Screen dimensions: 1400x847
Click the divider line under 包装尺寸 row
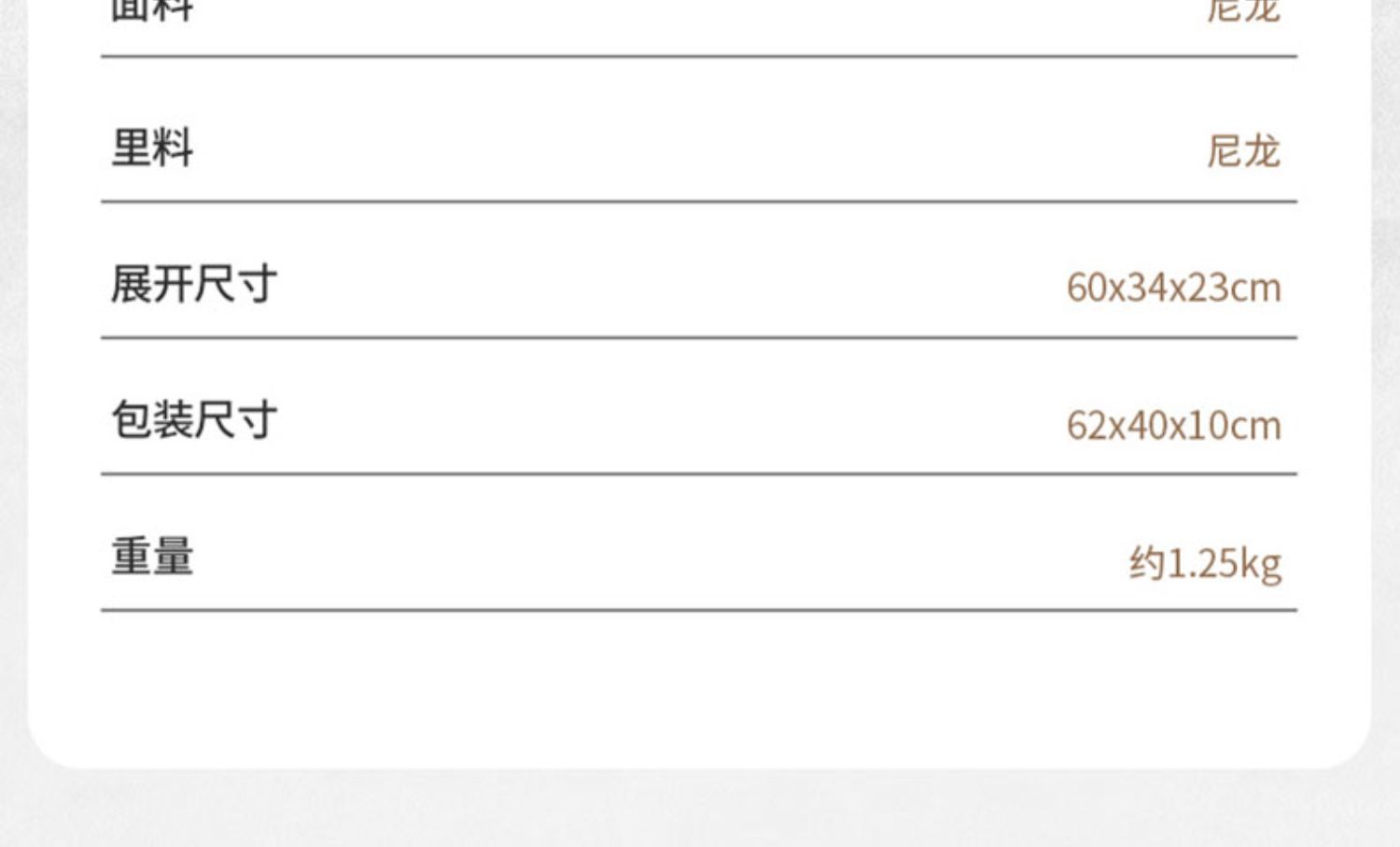click(x=698, y=473)
